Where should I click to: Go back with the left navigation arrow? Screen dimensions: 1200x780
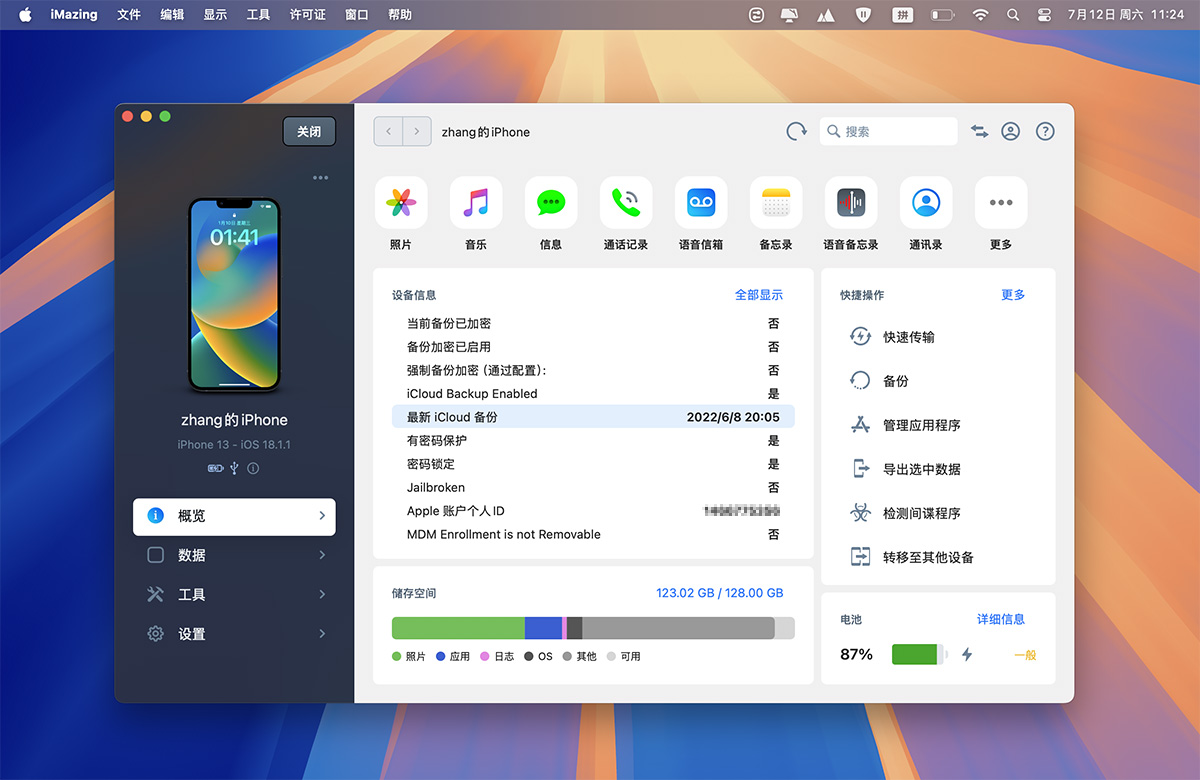[388, 131]
